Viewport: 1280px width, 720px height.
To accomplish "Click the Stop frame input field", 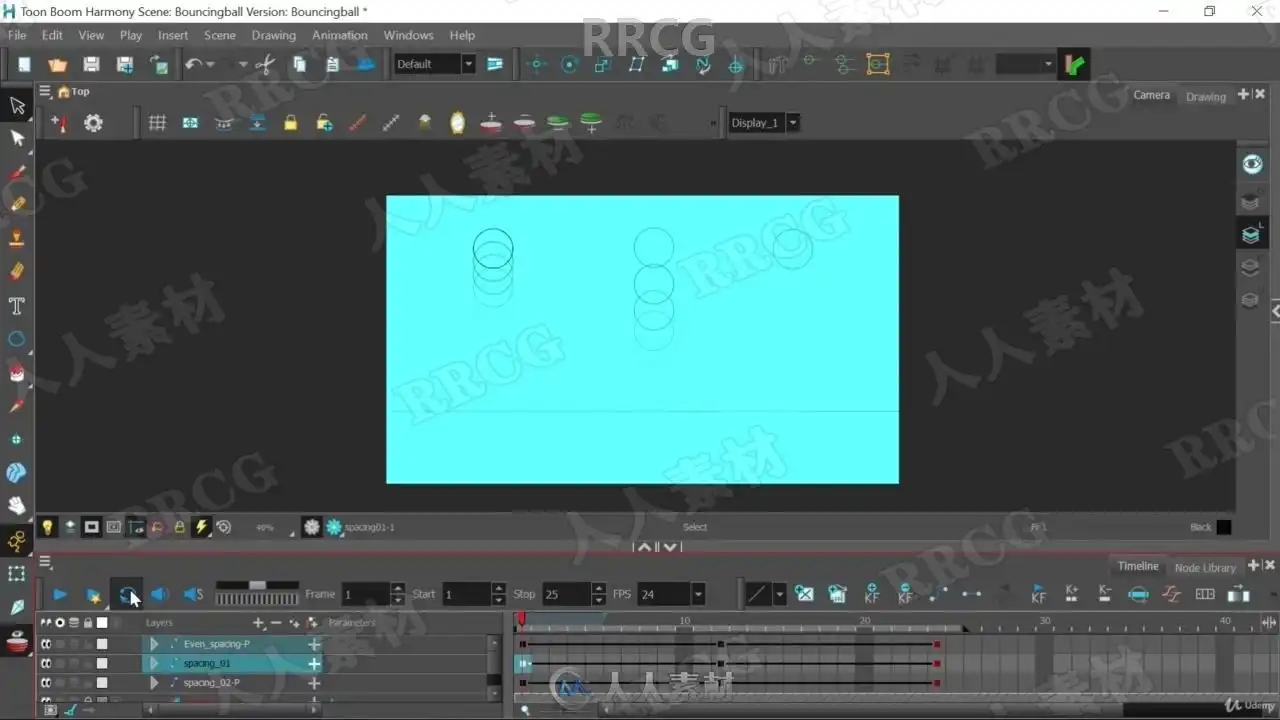I will coord(567,594).
